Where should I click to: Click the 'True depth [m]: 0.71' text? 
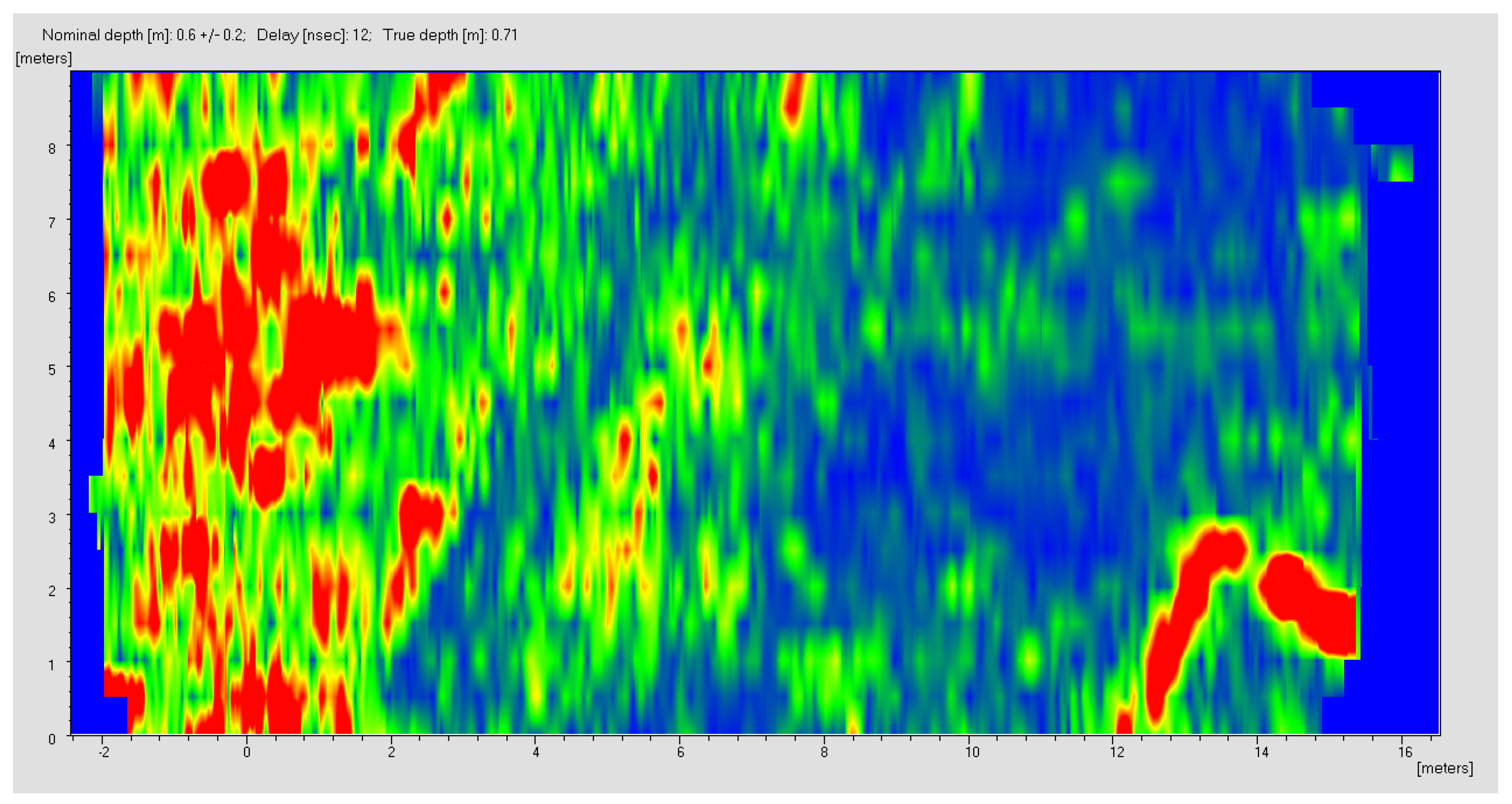(x=450, y=35)
